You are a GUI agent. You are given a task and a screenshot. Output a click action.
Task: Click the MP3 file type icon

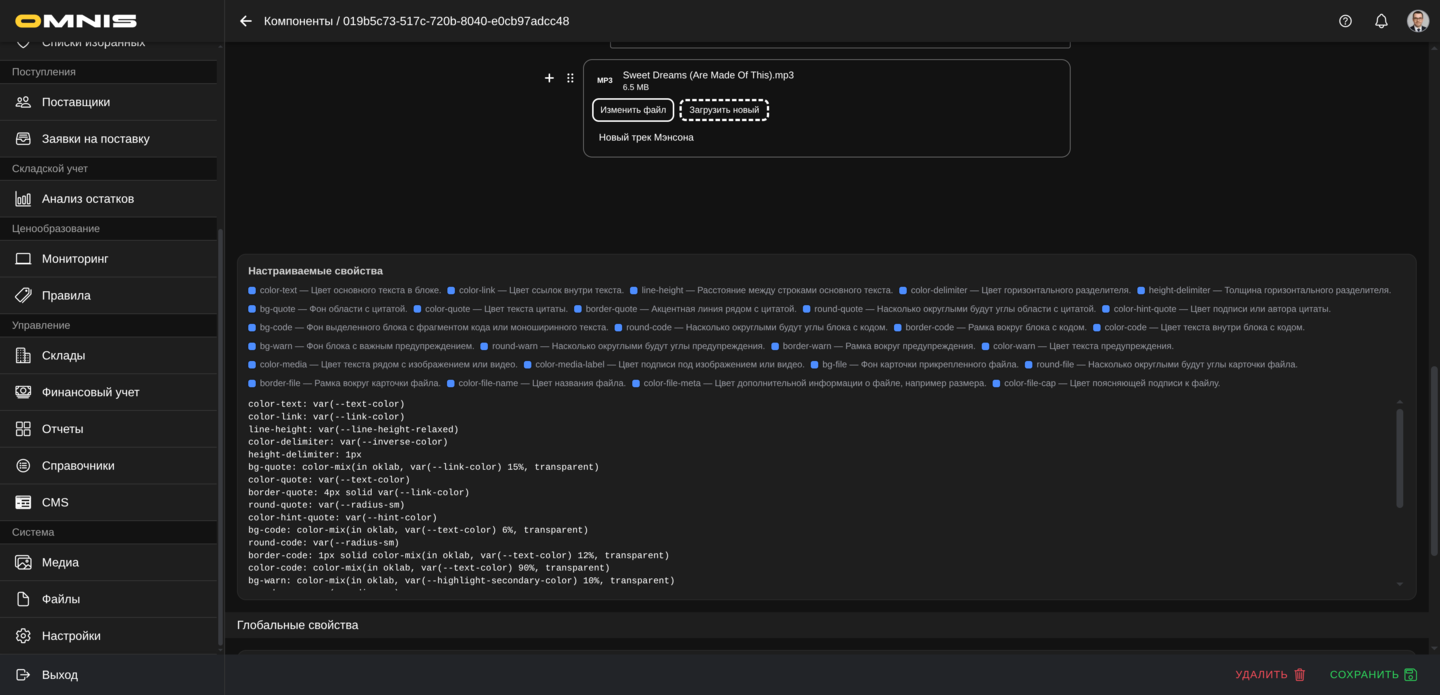point(605,80)
